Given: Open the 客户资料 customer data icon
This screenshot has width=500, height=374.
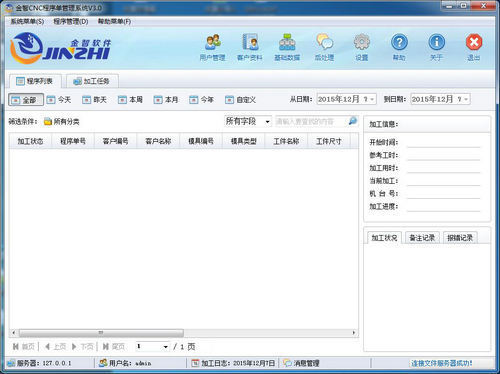Looking at the screenshot, I should pos(250,42).
